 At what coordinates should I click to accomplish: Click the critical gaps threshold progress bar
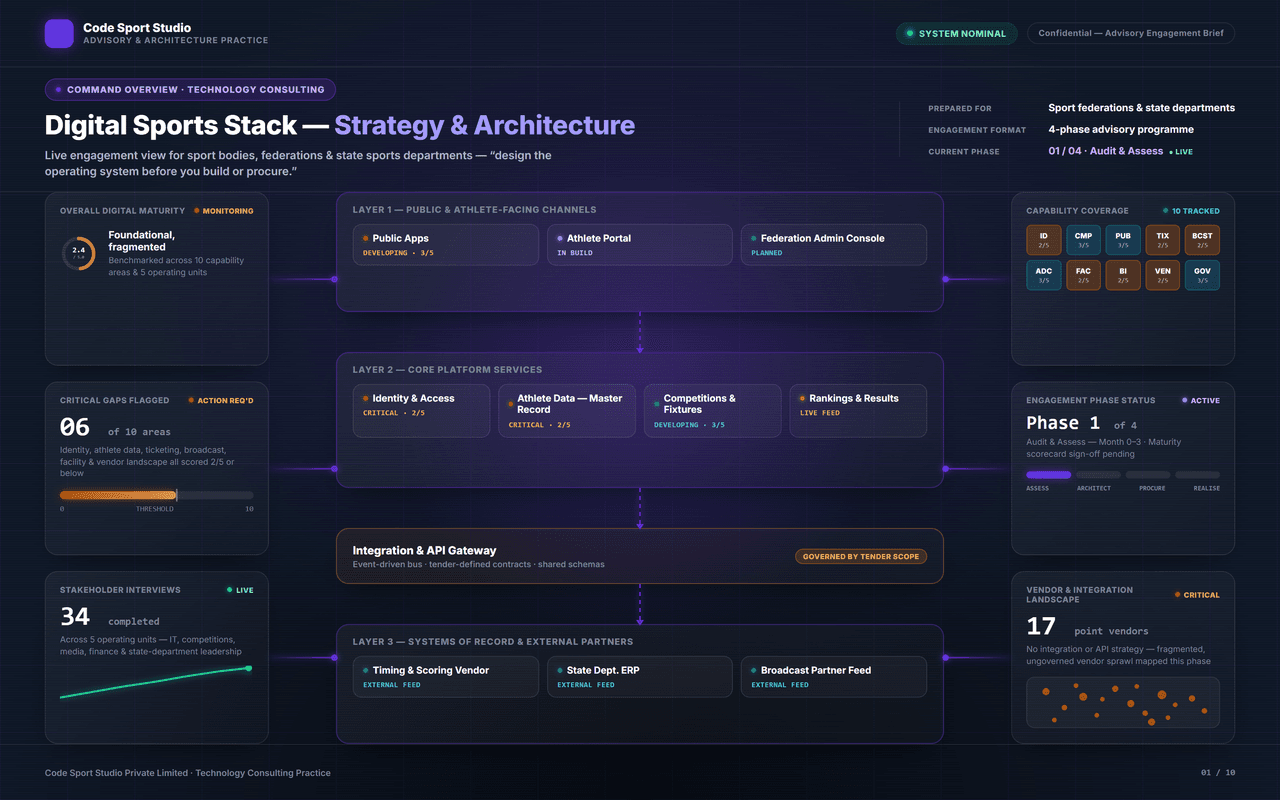156,495
